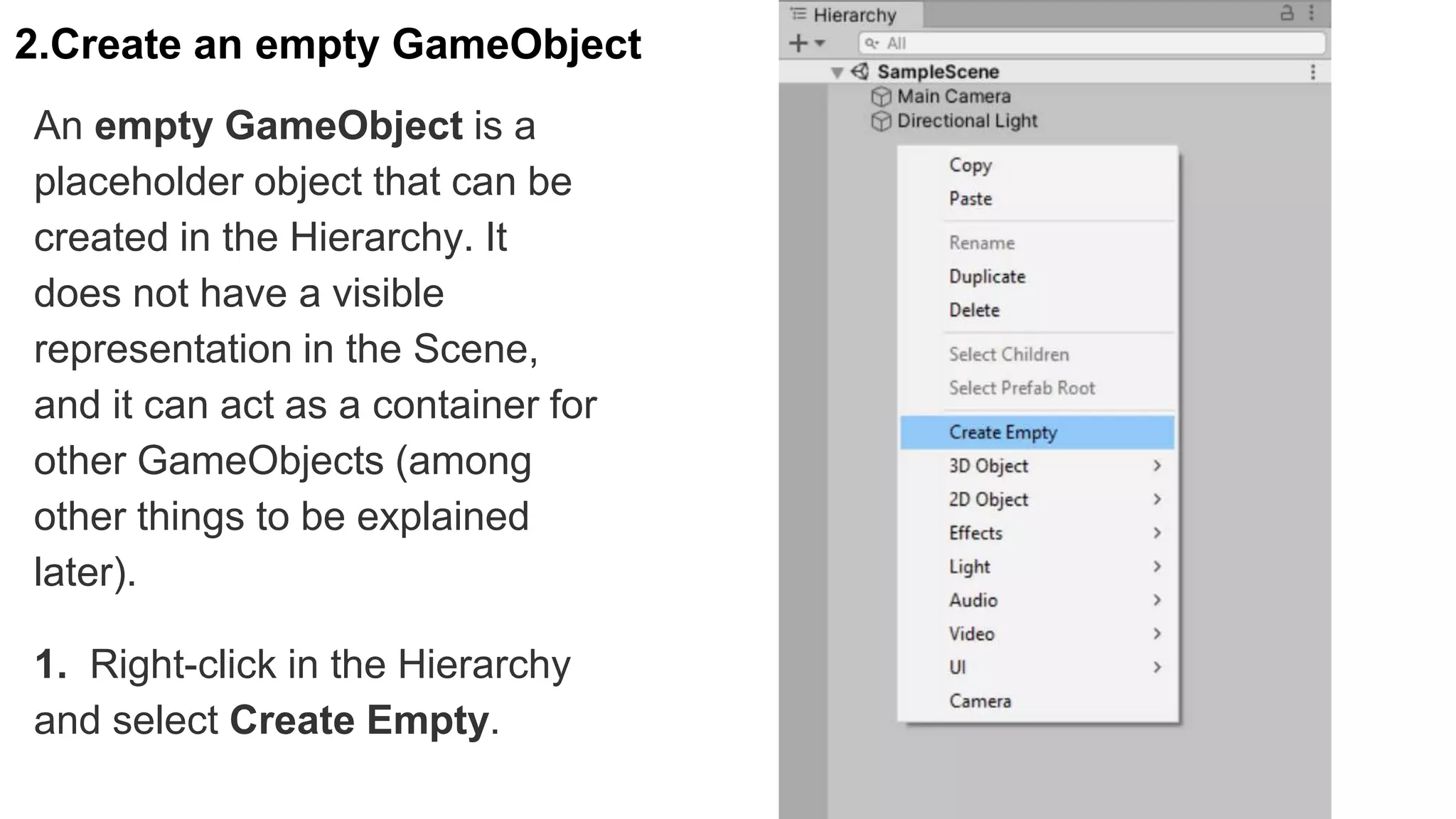
Task: Open the Effects submenu
Action: click(1038, 532)
